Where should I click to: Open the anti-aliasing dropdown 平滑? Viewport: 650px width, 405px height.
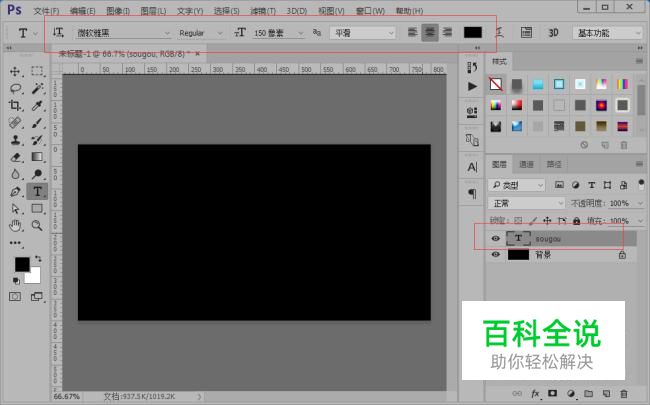pos(362,33)
